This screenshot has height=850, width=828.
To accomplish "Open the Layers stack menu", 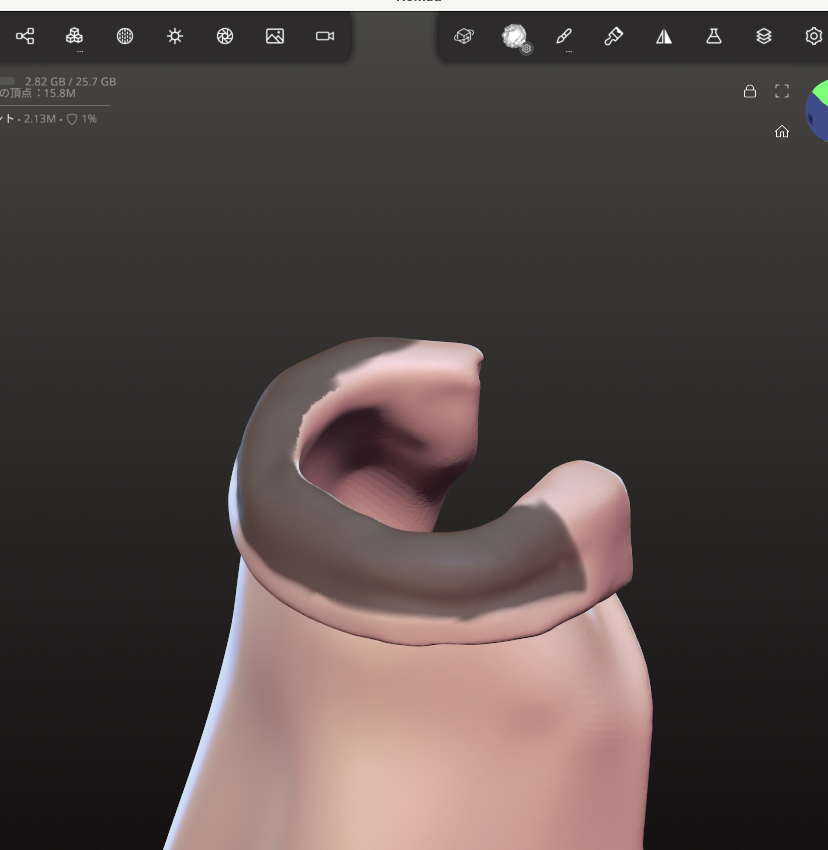I will point(763,36).
